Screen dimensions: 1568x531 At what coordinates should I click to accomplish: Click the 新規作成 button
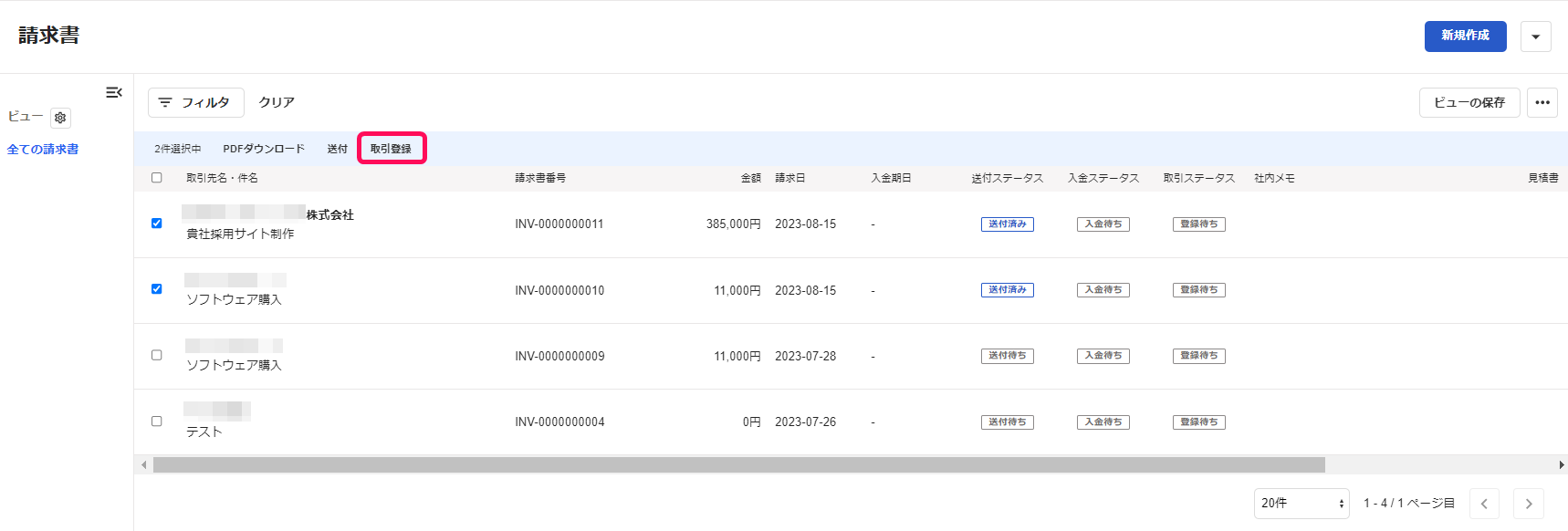pos(1466,36)
